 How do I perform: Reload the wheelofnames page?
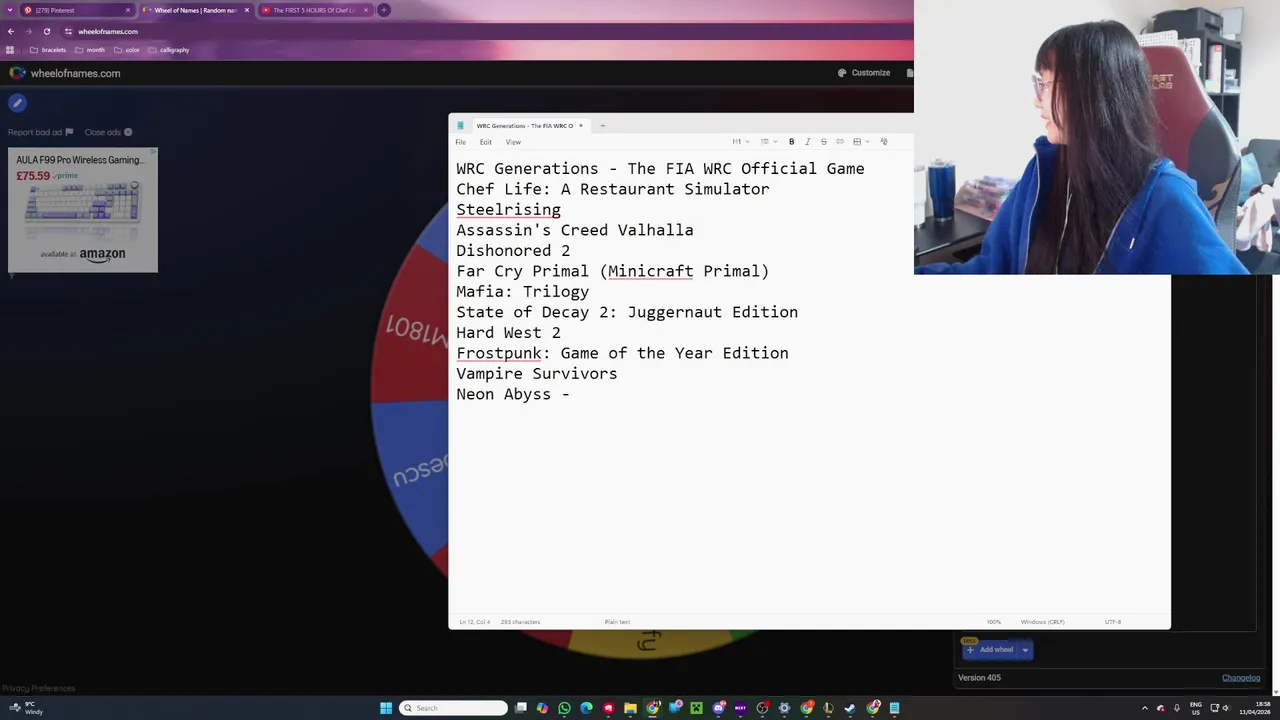click(46, 31)
